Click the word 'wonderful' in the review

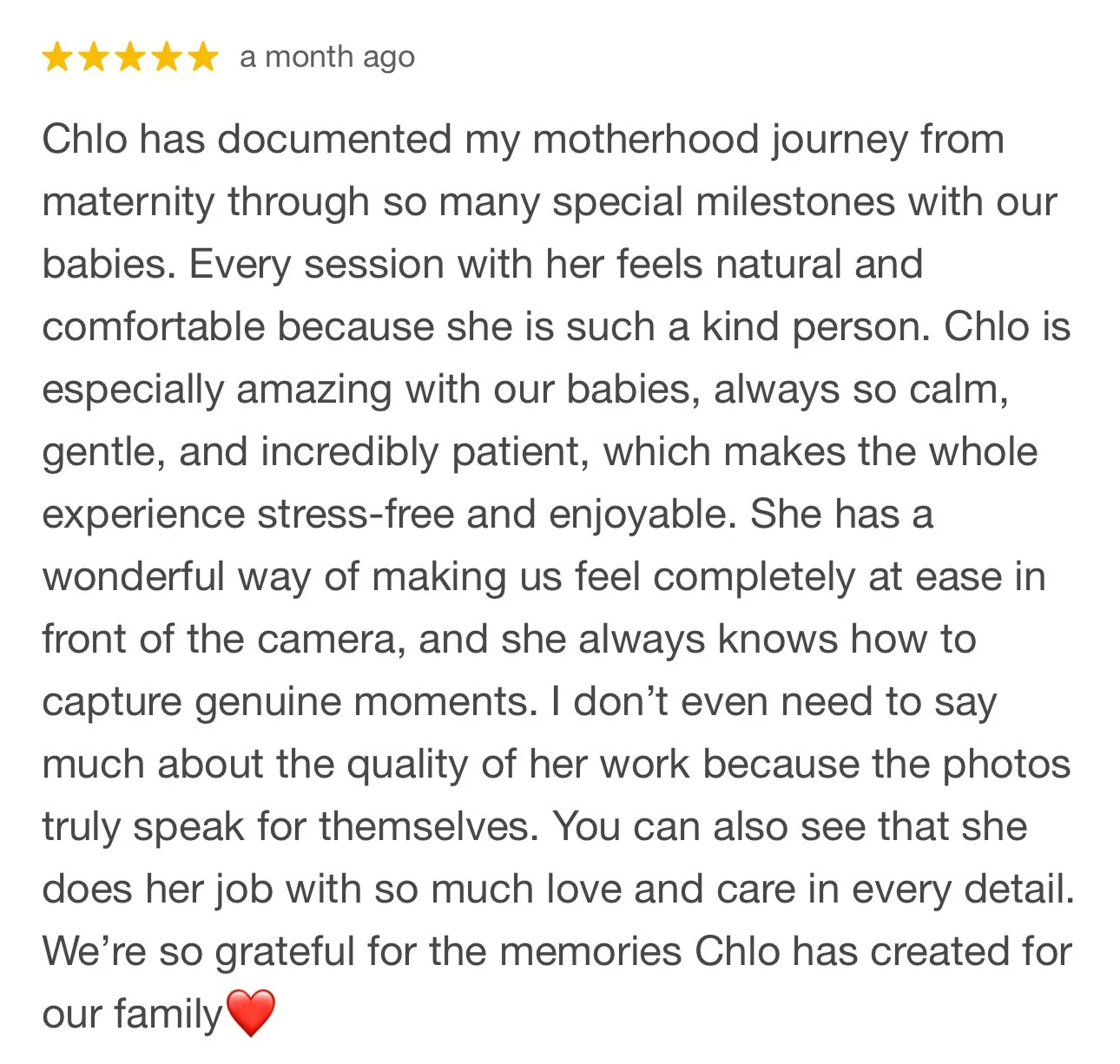134,577
